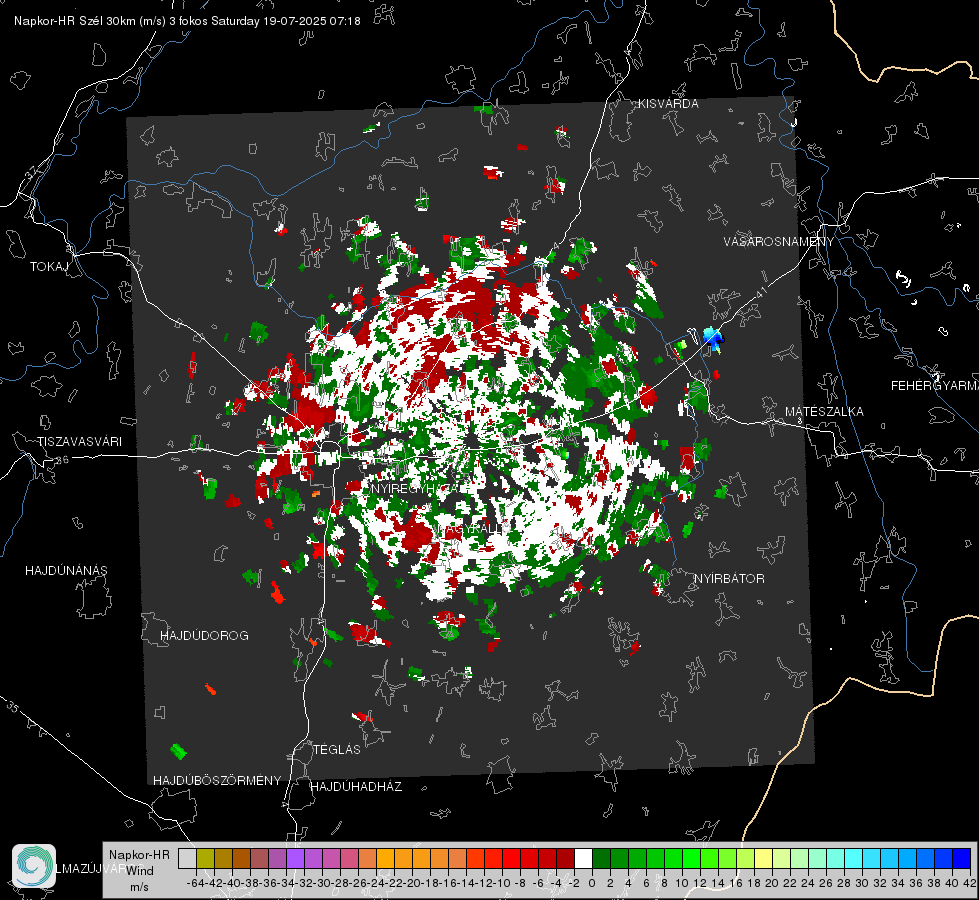This screenshot has width=979, height=900.
Task: Click the 'Napkor-HR' legend title
Action: (139, 855)
